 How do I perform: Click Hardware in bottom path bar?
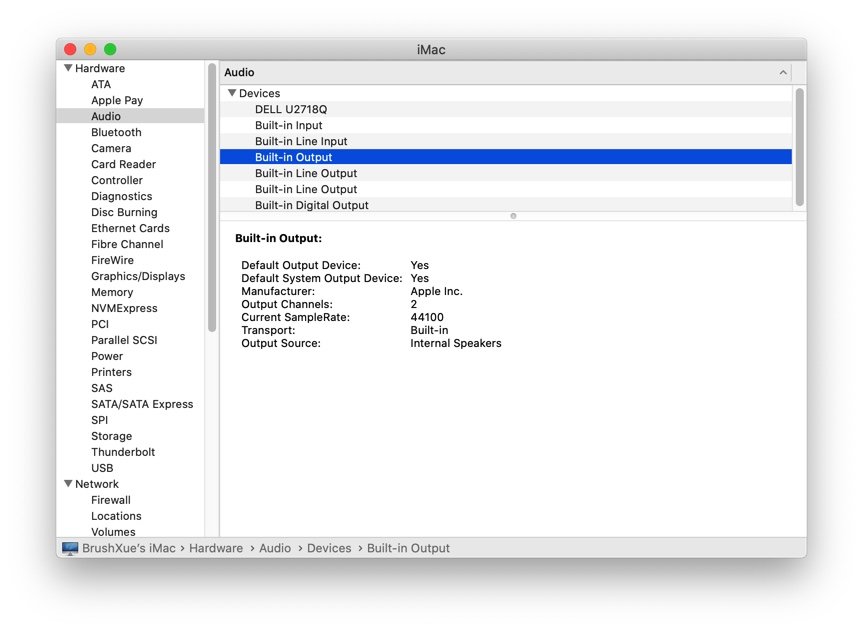tap(216, 548)
